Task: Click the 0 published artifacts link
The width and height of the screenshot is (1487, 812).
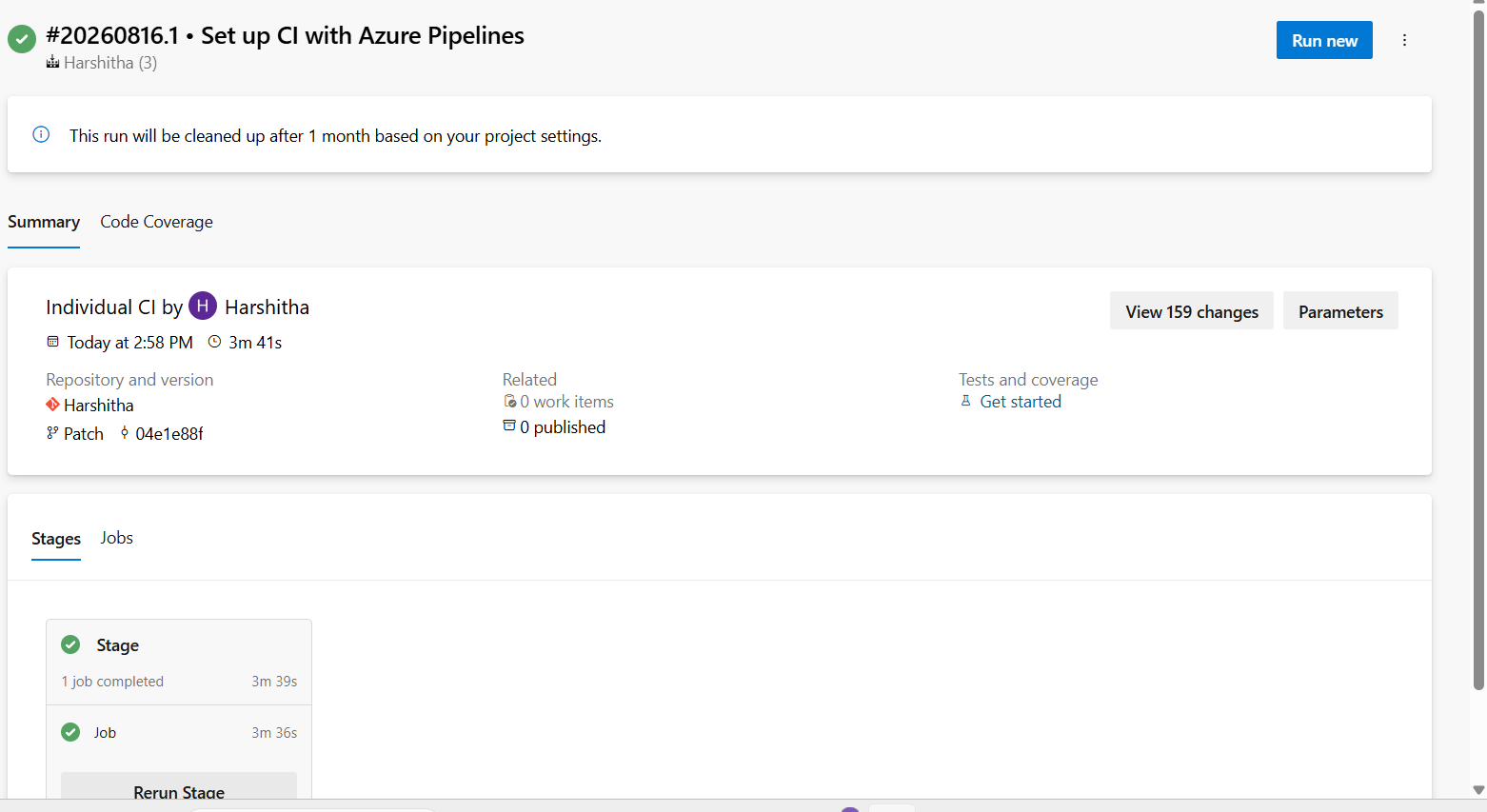Action: 563,427
